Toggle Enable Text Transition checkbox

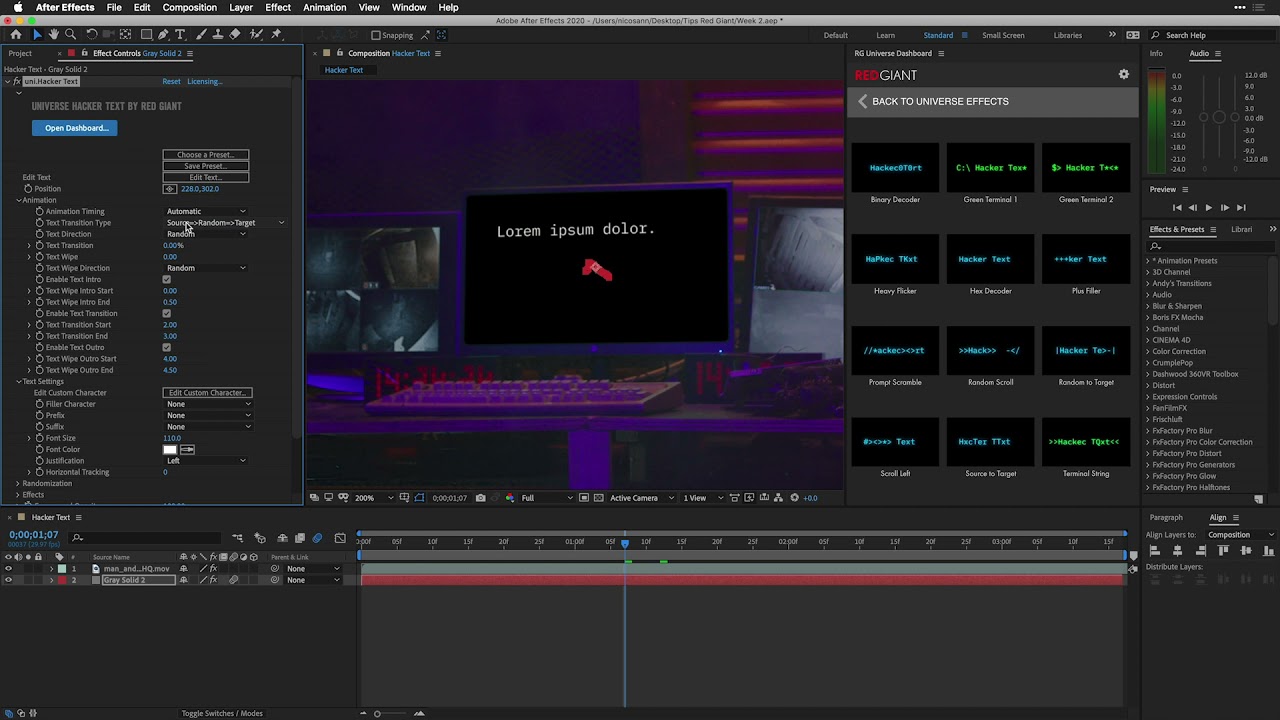pos(167,314)
